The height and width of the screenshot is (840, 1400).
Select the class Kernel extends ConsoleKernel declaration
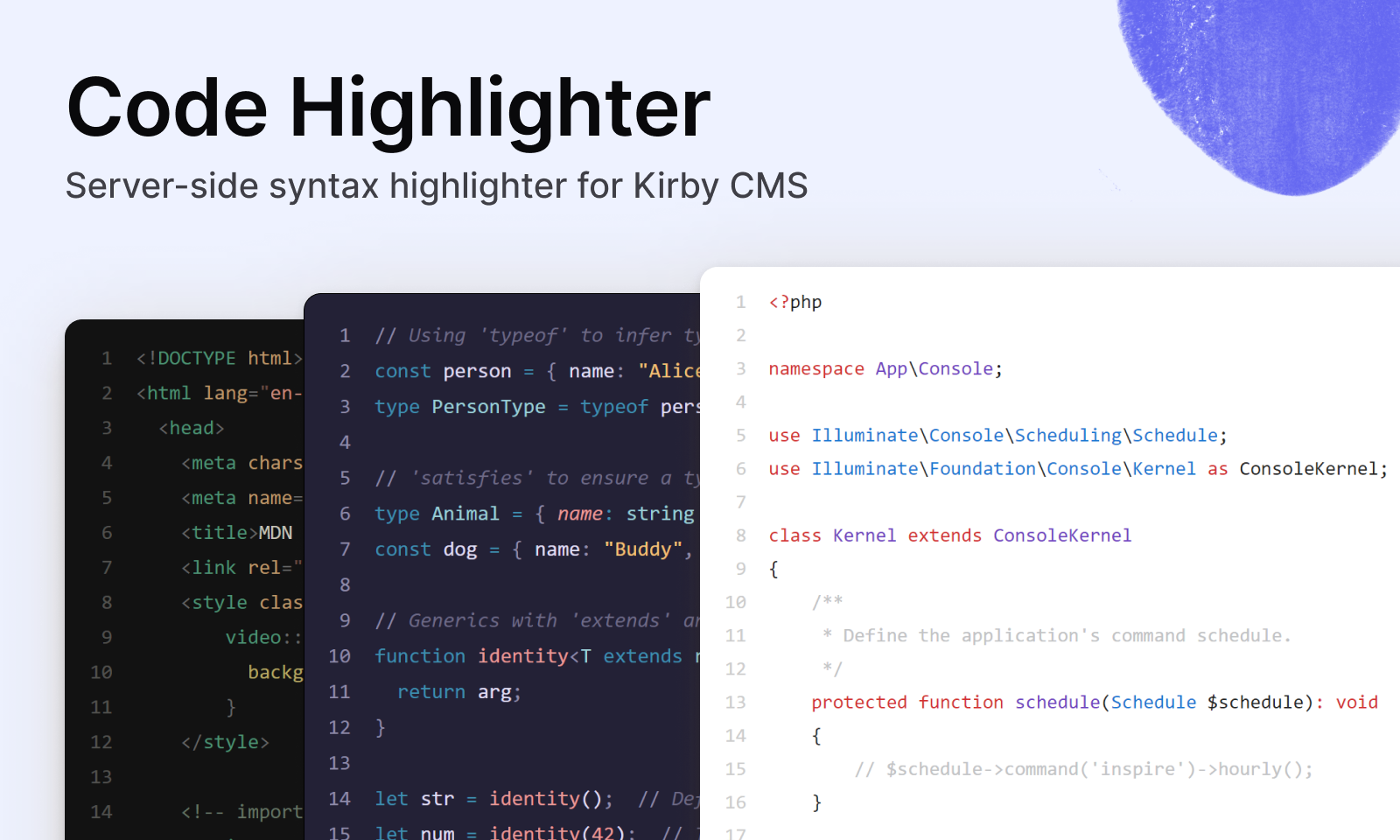click(948, 535)
